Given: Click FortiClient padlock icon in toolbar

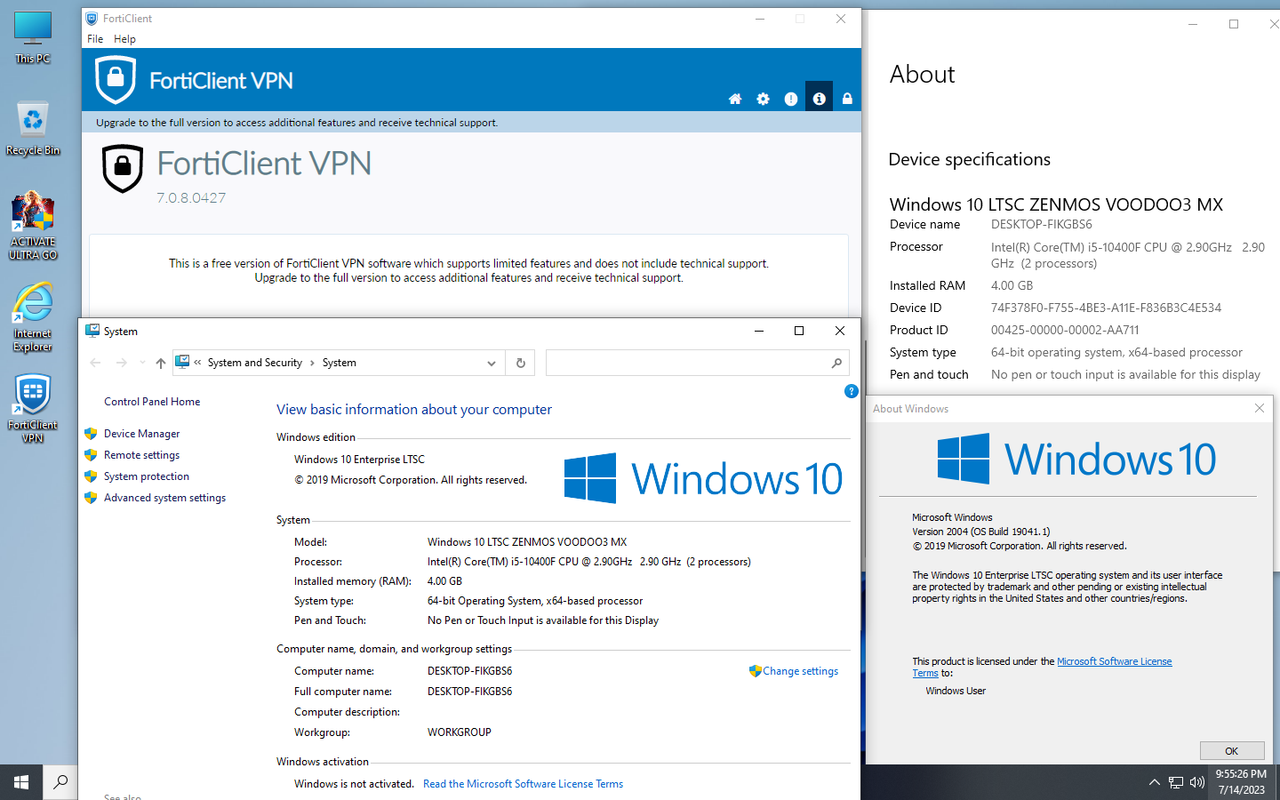Looking at the screenshot, I should 847,99.
